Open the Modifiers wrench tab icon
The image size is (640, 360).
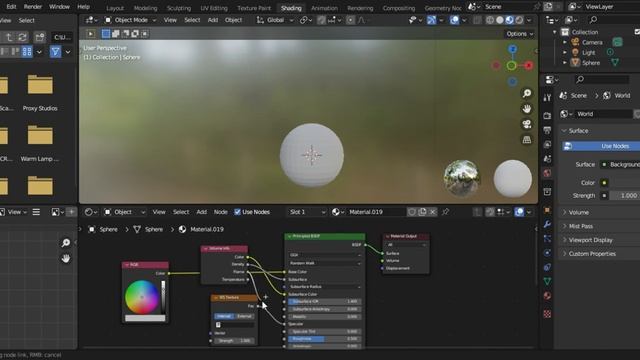547,224
